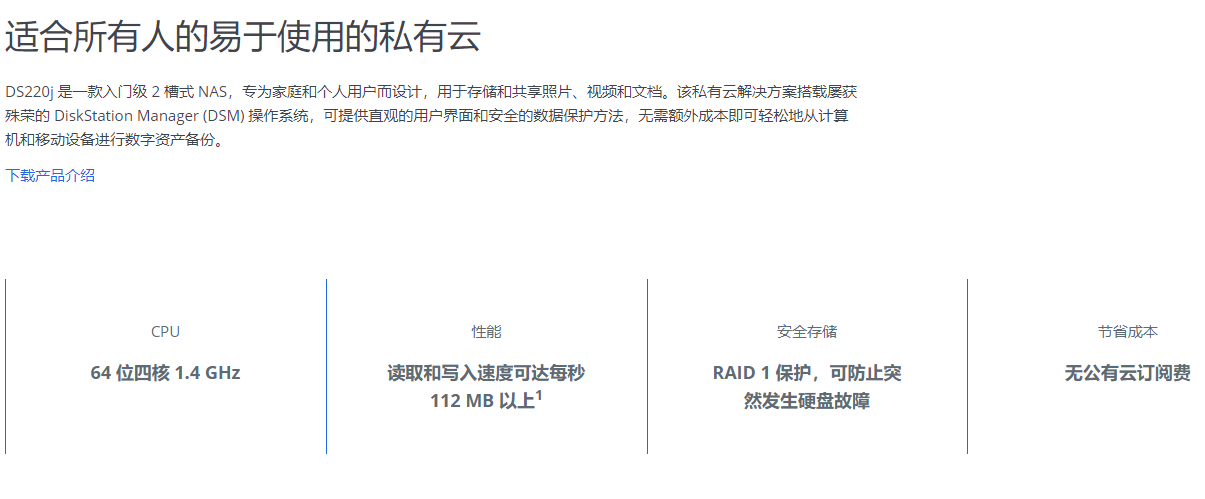Click the 无公有云订阅费 text
The image size is (1205, 499).
tap(1127, 373)
